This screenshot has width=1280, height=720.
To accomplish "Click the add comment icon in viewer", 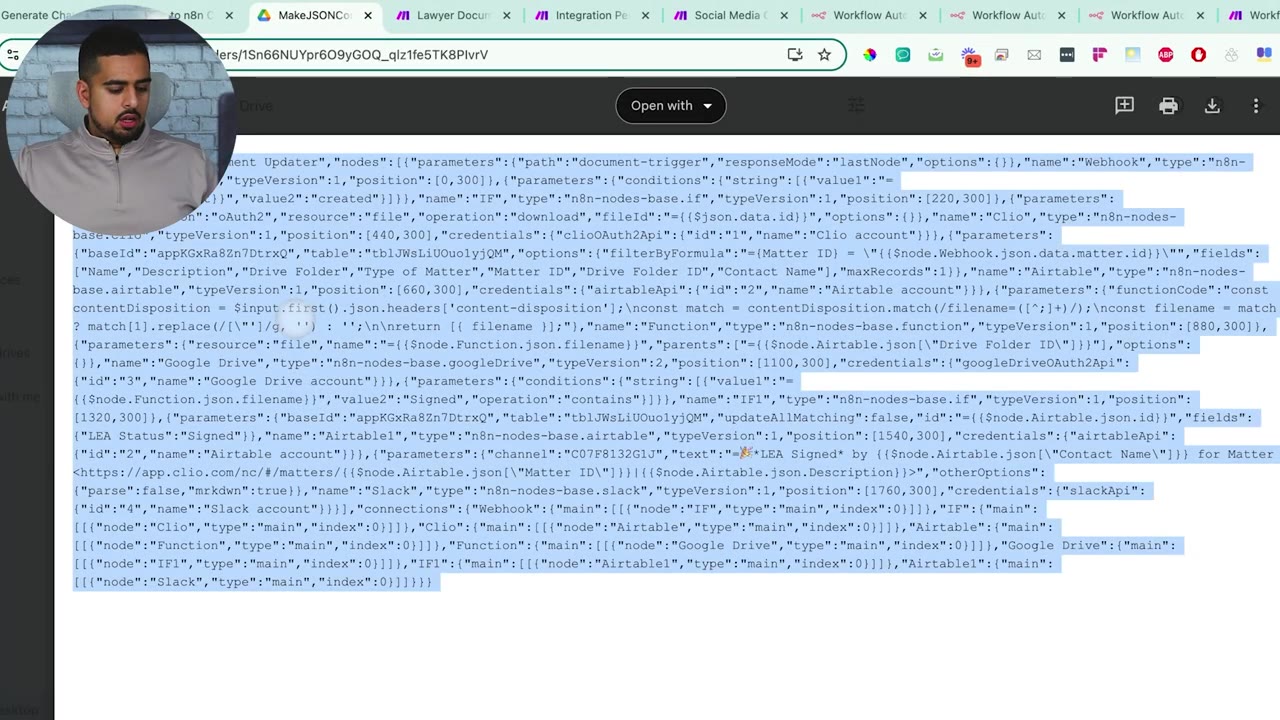I will tap(1124, 105).
